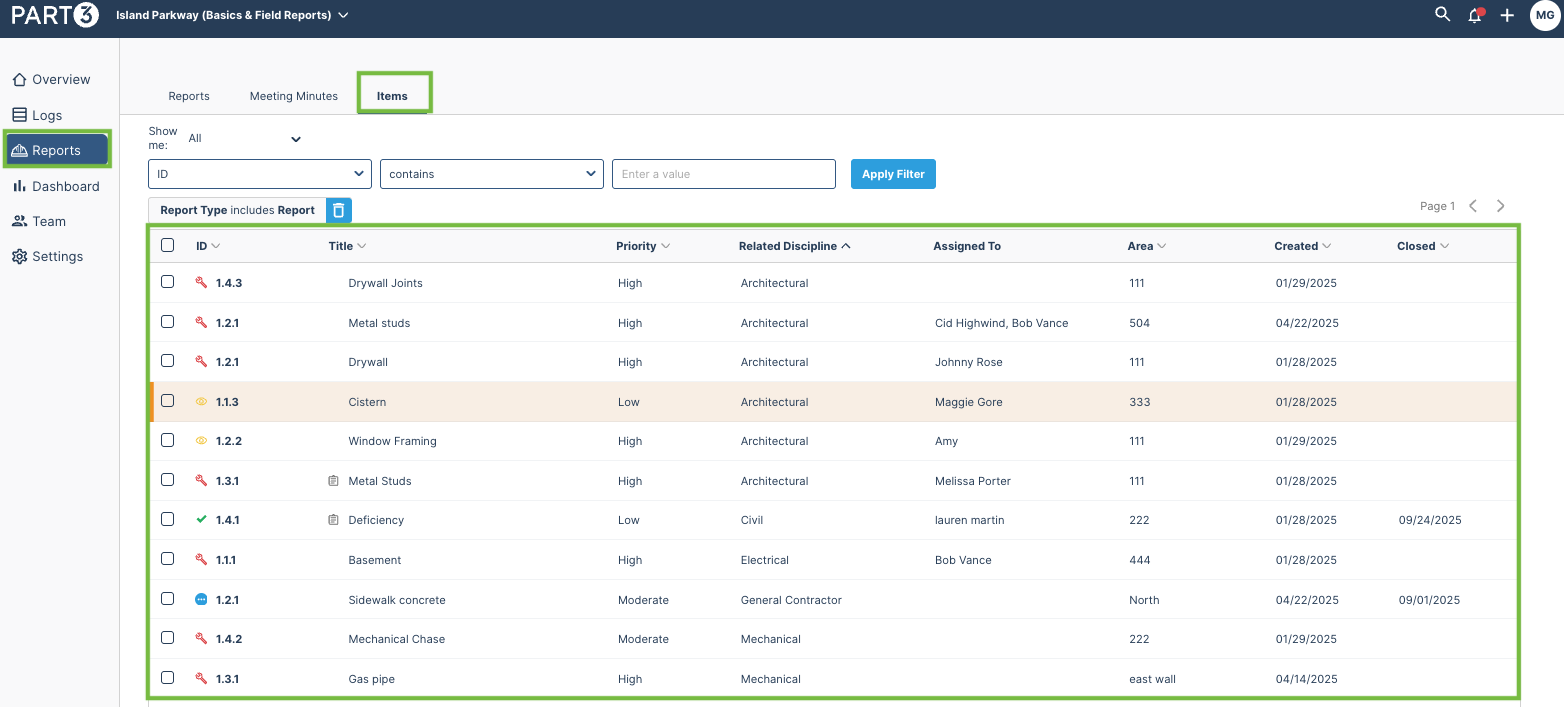The width and height of the screenshot is (1564, 707).
Task: Check the box for Drywall Joints row
Action: 167,282
